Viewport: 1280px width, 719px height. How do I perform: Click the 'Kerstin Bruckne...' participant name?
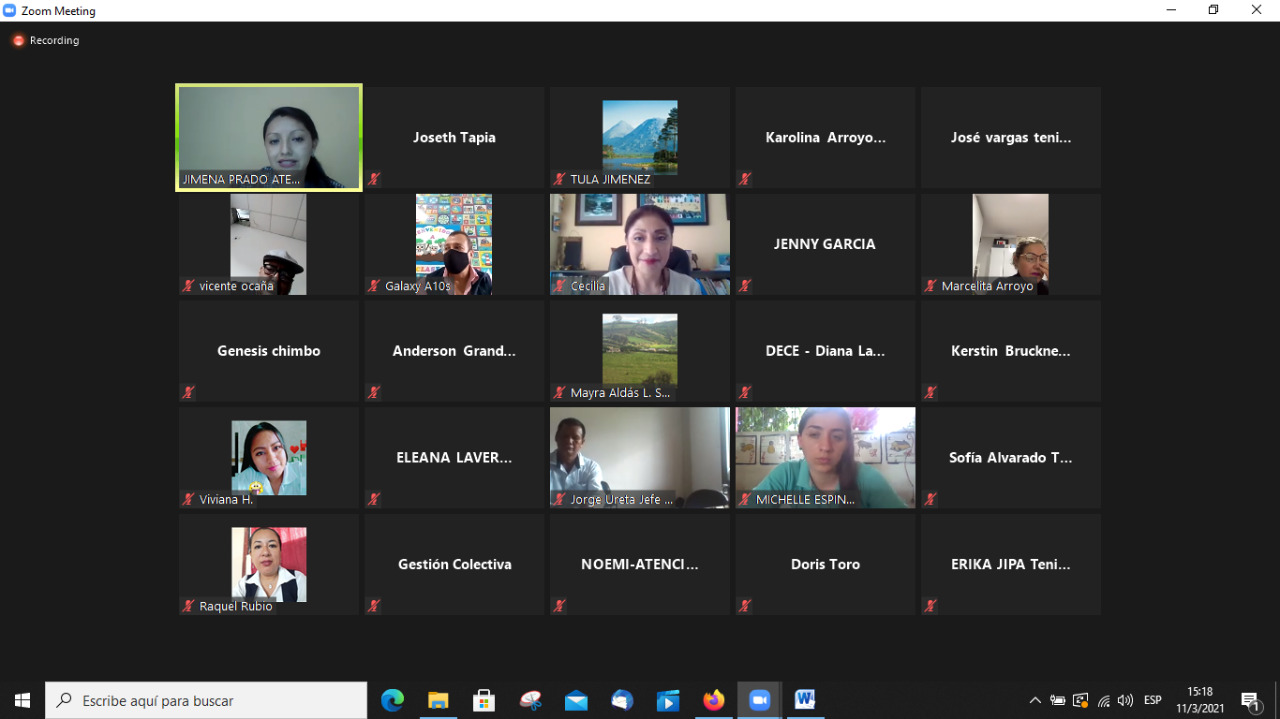[1011, 351]
